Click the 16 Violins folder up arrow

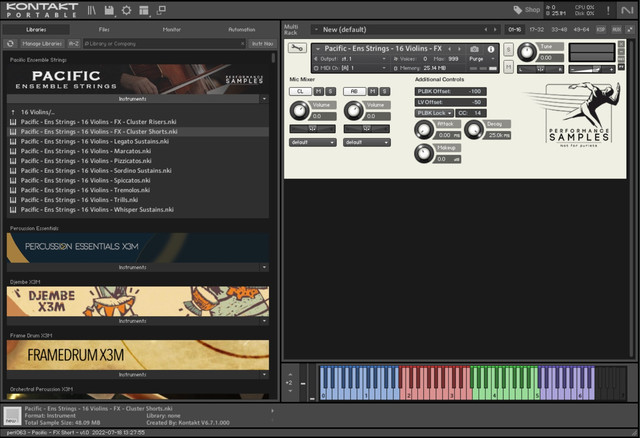13,112
